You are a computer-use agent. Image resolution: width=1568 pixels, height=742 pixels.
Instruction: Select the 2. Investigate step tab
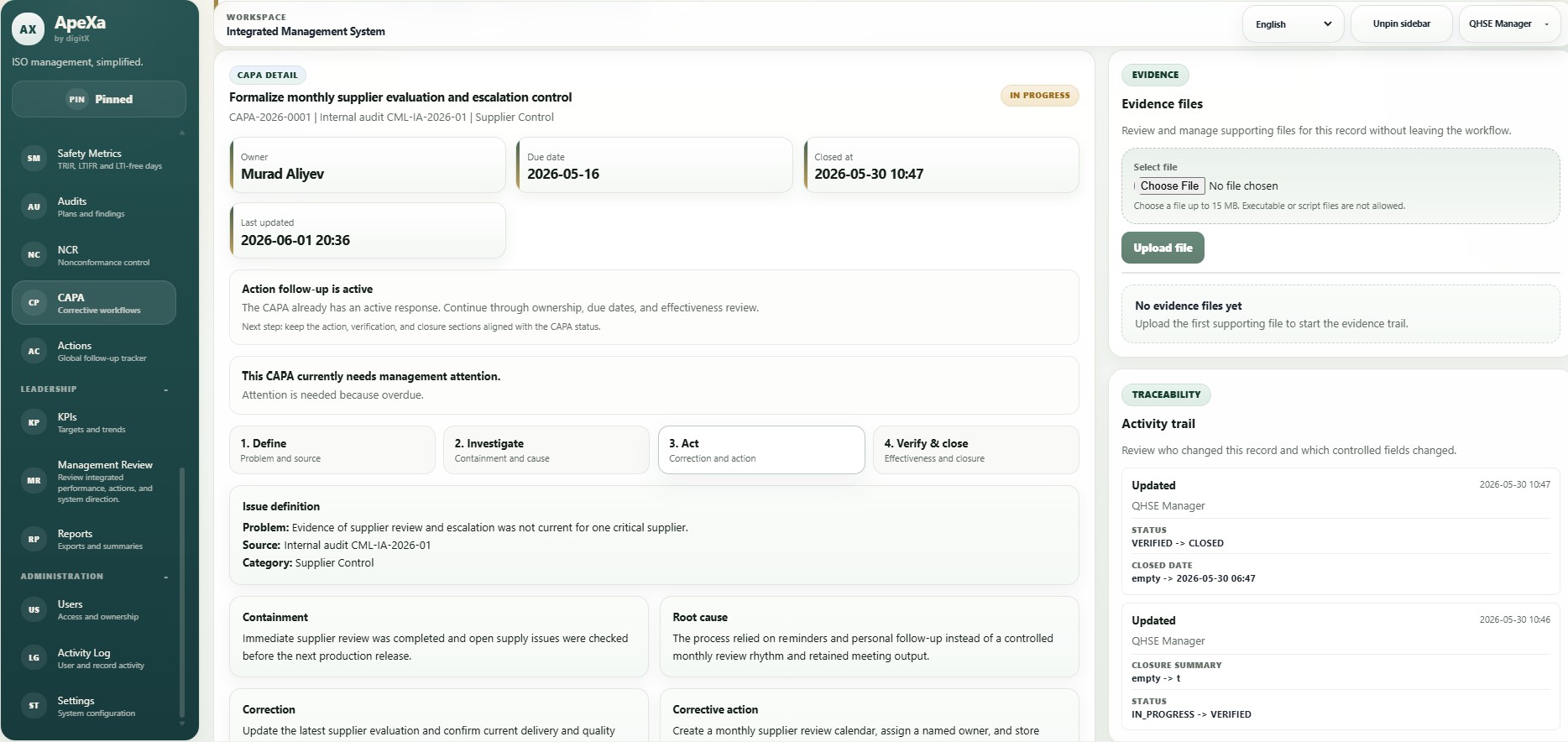546,450
